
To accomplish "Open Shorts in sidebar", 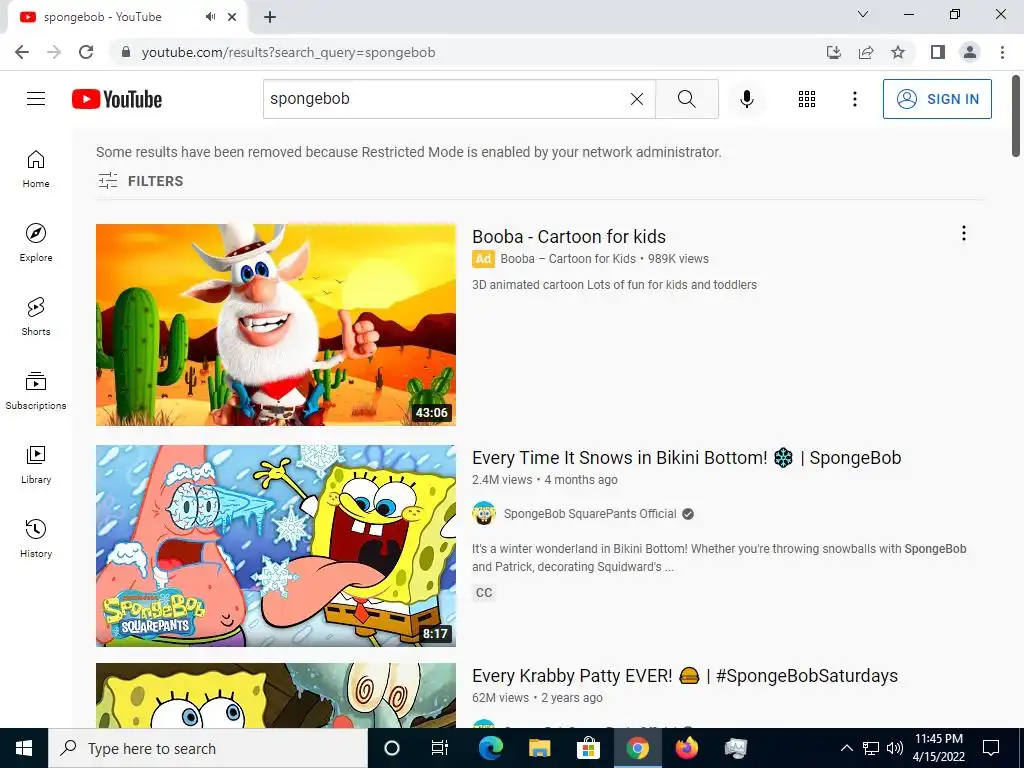I will coord(36,316).
